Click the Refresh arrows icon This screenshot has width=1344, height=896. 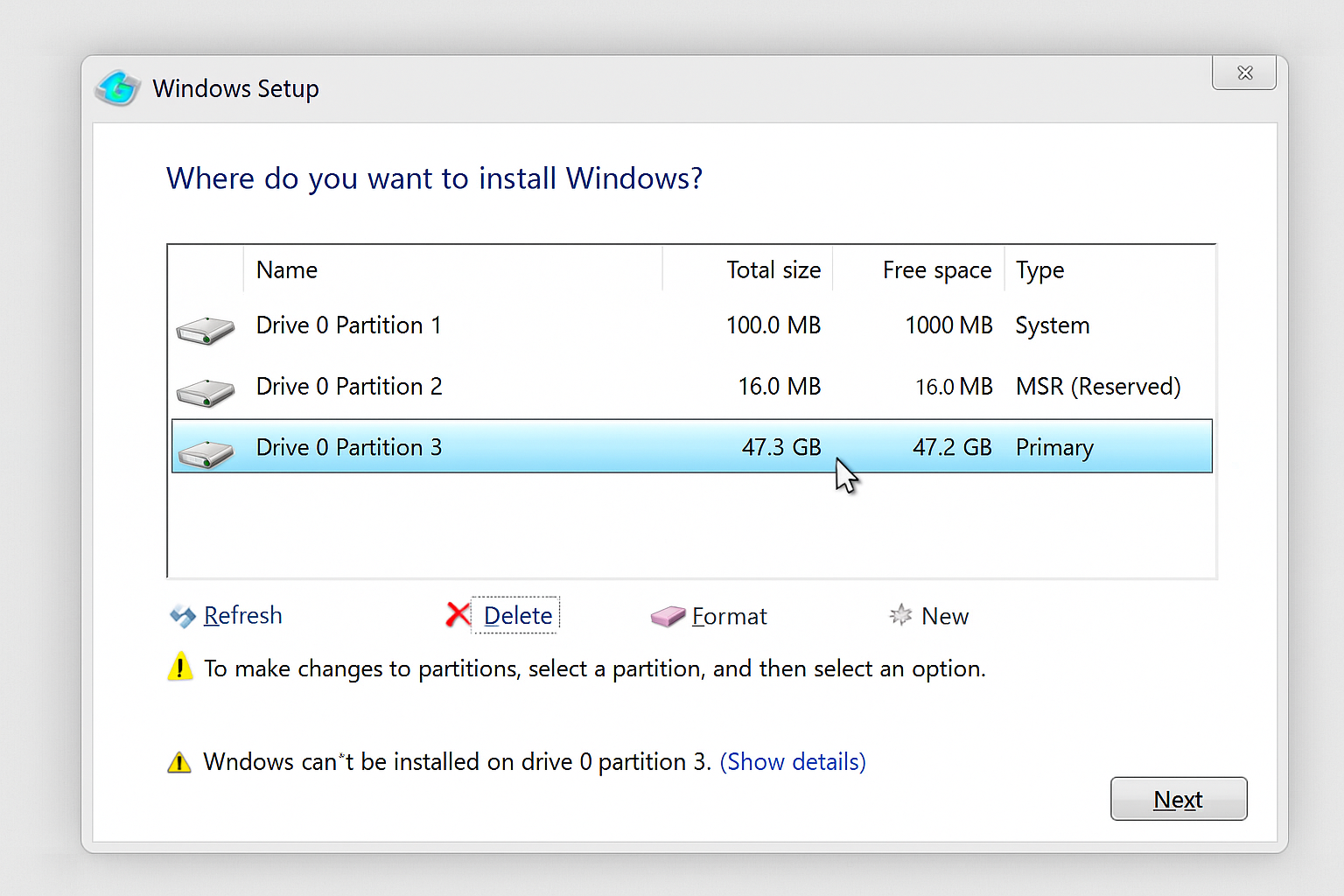tap(182, 616)
